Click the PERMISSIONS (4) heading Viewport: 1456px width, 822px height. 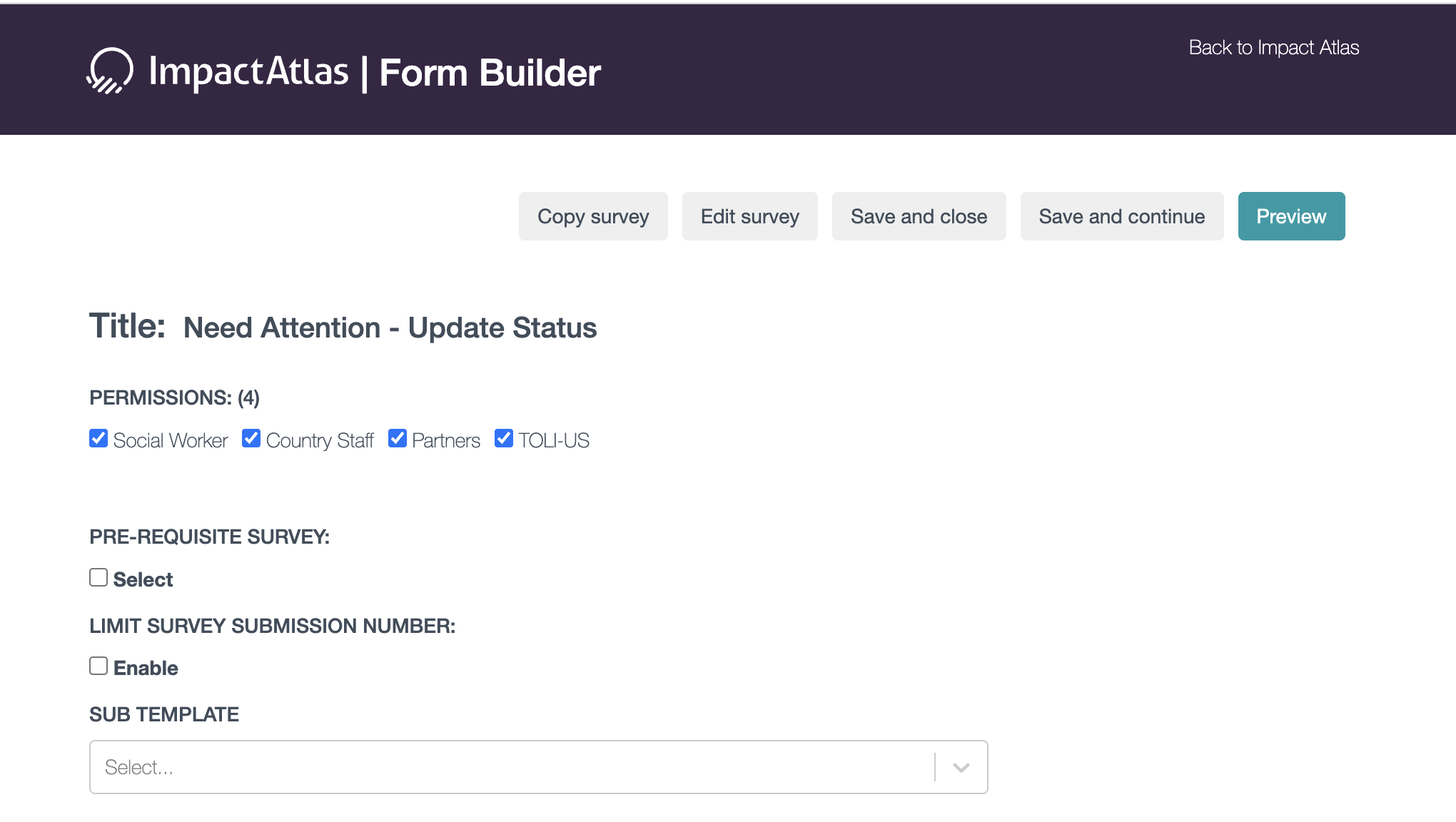coord(174,397)
